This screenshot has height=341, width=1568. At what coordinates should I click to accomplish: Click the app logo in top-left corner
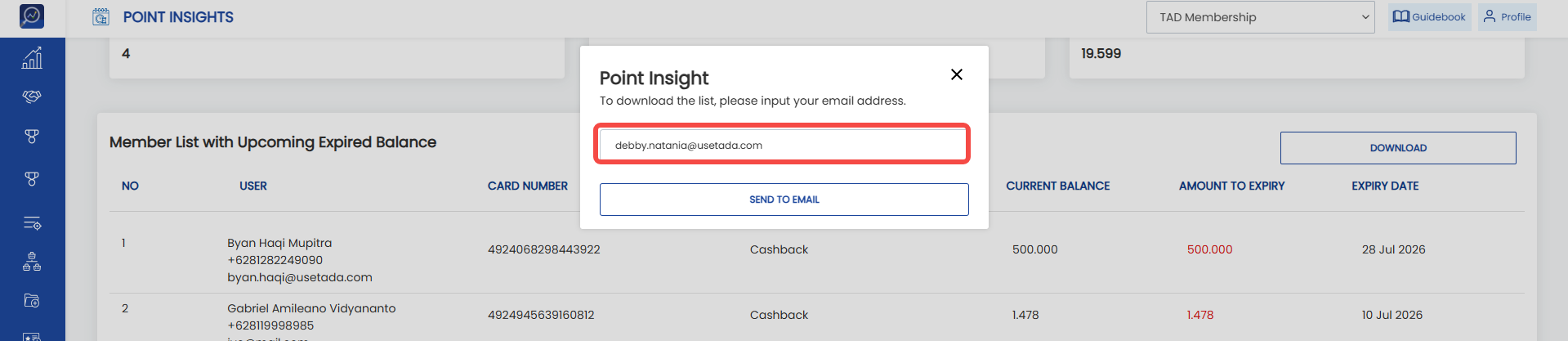(x=32, y=16)
